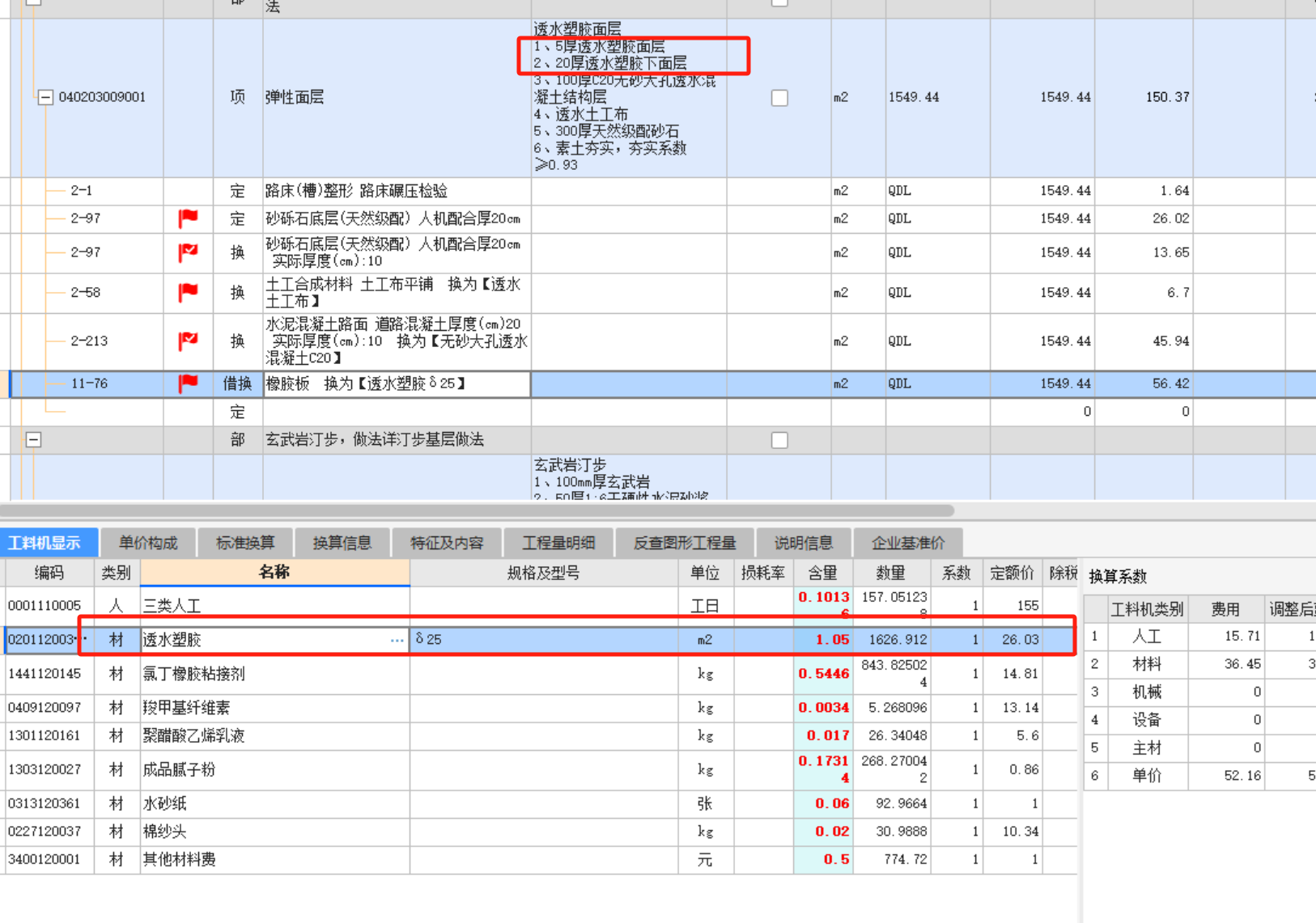Click the 弹性面层 item name cell

coord(397,97)
